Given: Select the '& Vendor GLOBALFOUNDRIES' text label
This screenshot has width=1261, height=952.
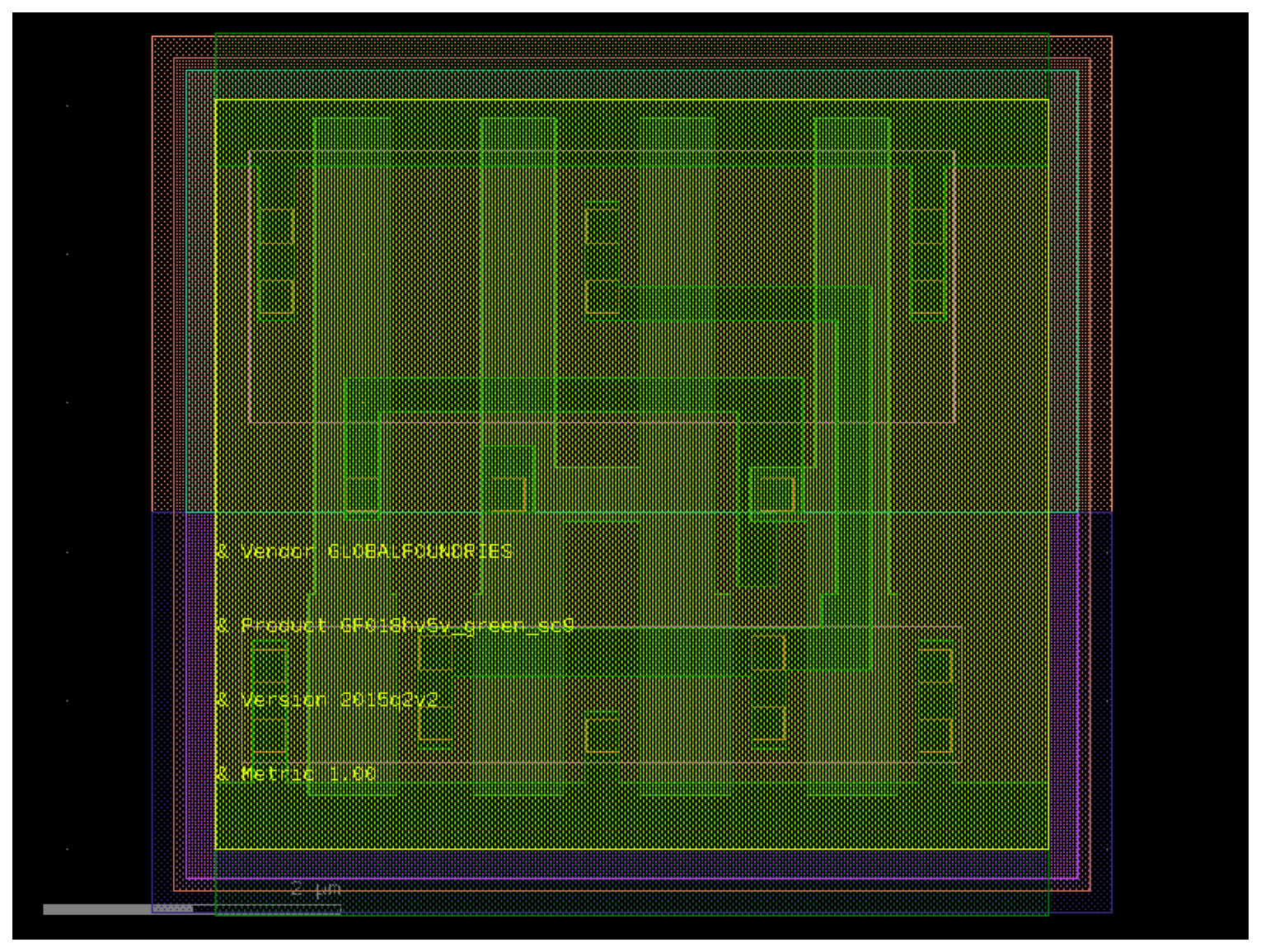Looking at the screenshot, I should pyautogui.click(x=364, y=551).
